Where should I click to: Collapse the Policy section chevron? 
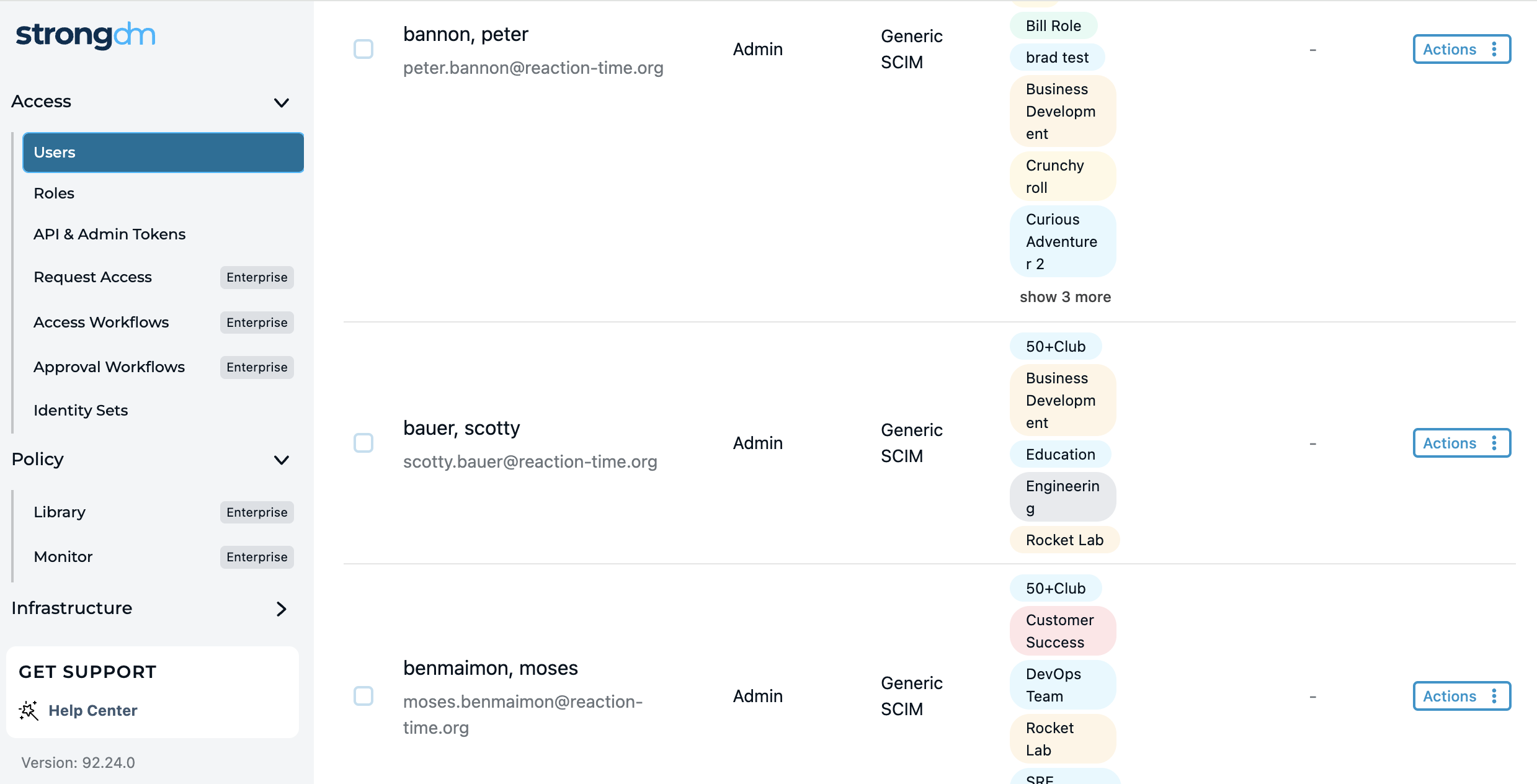click(282, 460)
